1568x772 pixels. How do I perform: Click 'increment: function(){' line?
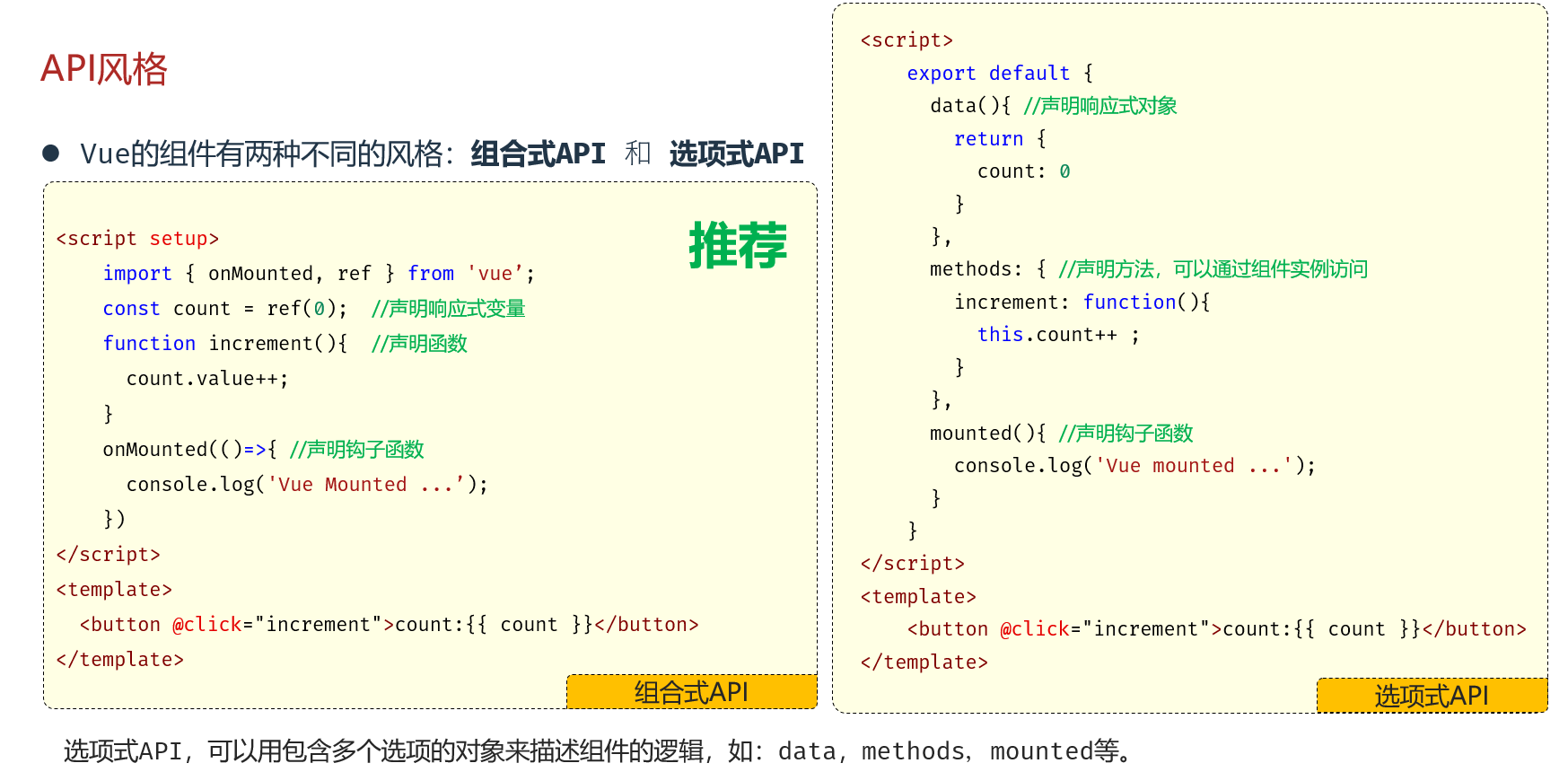point(1082,303)
